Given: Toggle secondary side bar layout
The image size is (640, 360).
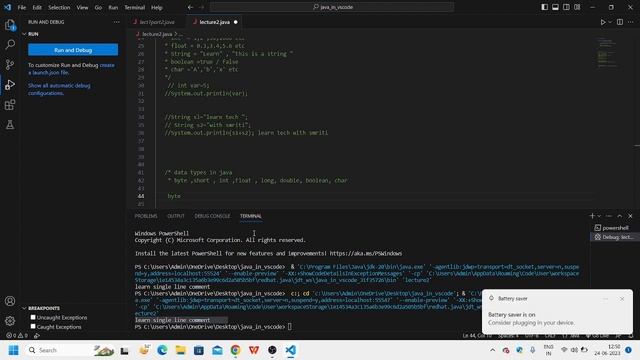Looking at the screenshot, I should [567, 7].
